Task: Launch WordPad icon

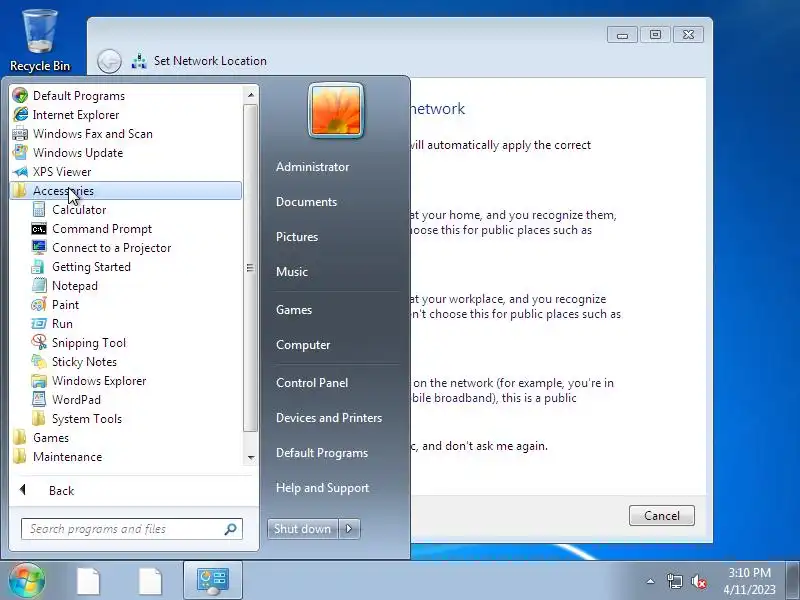Action: (x=39, y=399)
